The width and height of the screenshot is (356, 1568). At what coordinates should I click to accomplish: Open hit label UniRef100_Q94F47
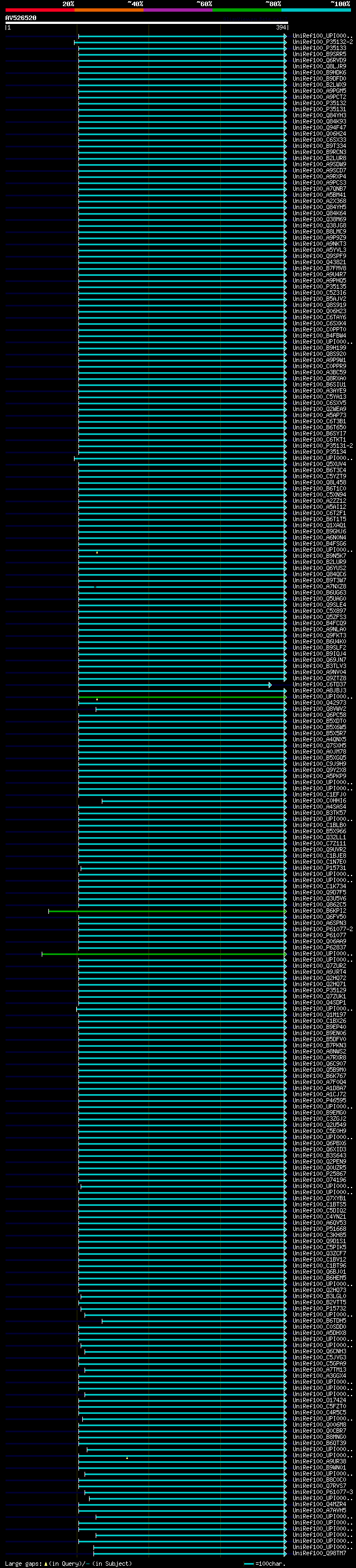(x=319, y=128)
